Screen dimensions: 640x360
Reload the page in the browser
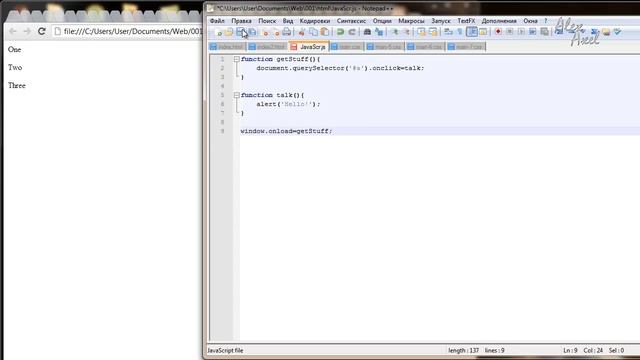pos(41,31)
